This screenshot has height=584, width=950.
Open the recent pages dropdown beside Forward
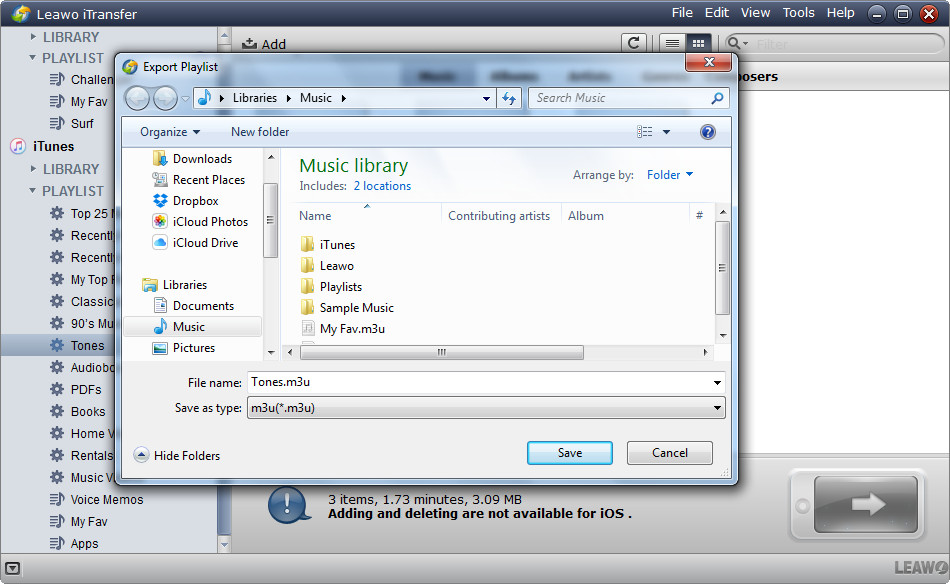point(185,98)
